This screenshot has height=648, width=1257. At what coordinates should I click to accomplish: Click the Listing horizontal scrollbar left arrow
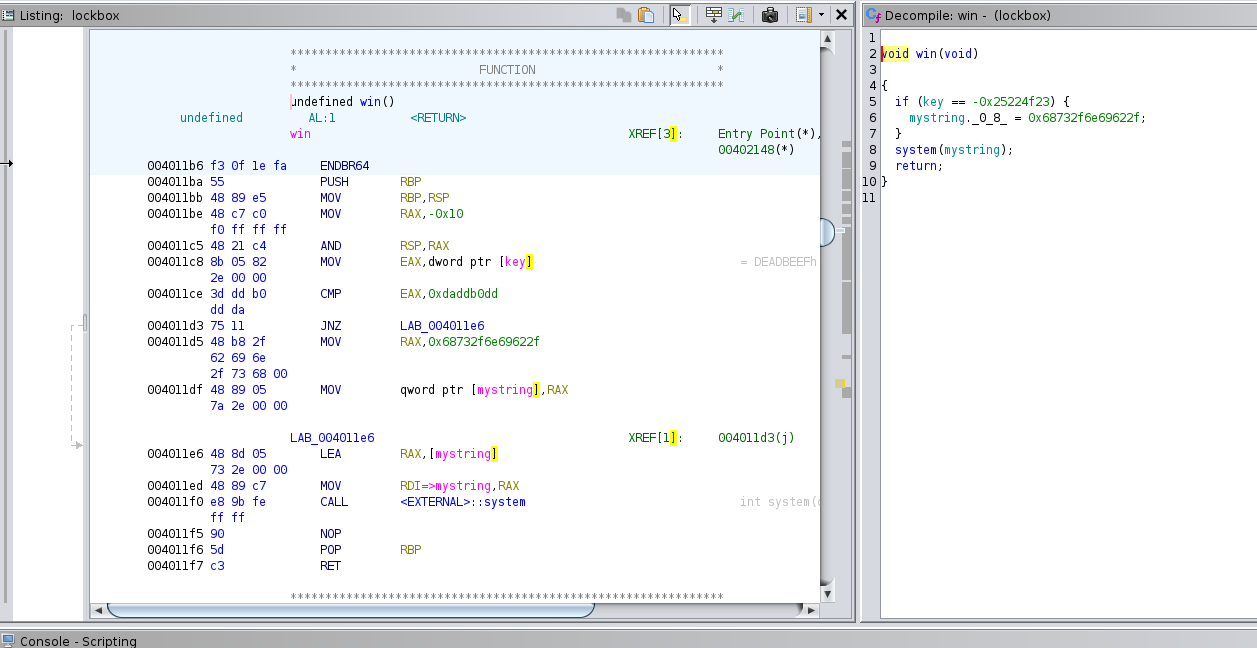click(x=97, y=610)
